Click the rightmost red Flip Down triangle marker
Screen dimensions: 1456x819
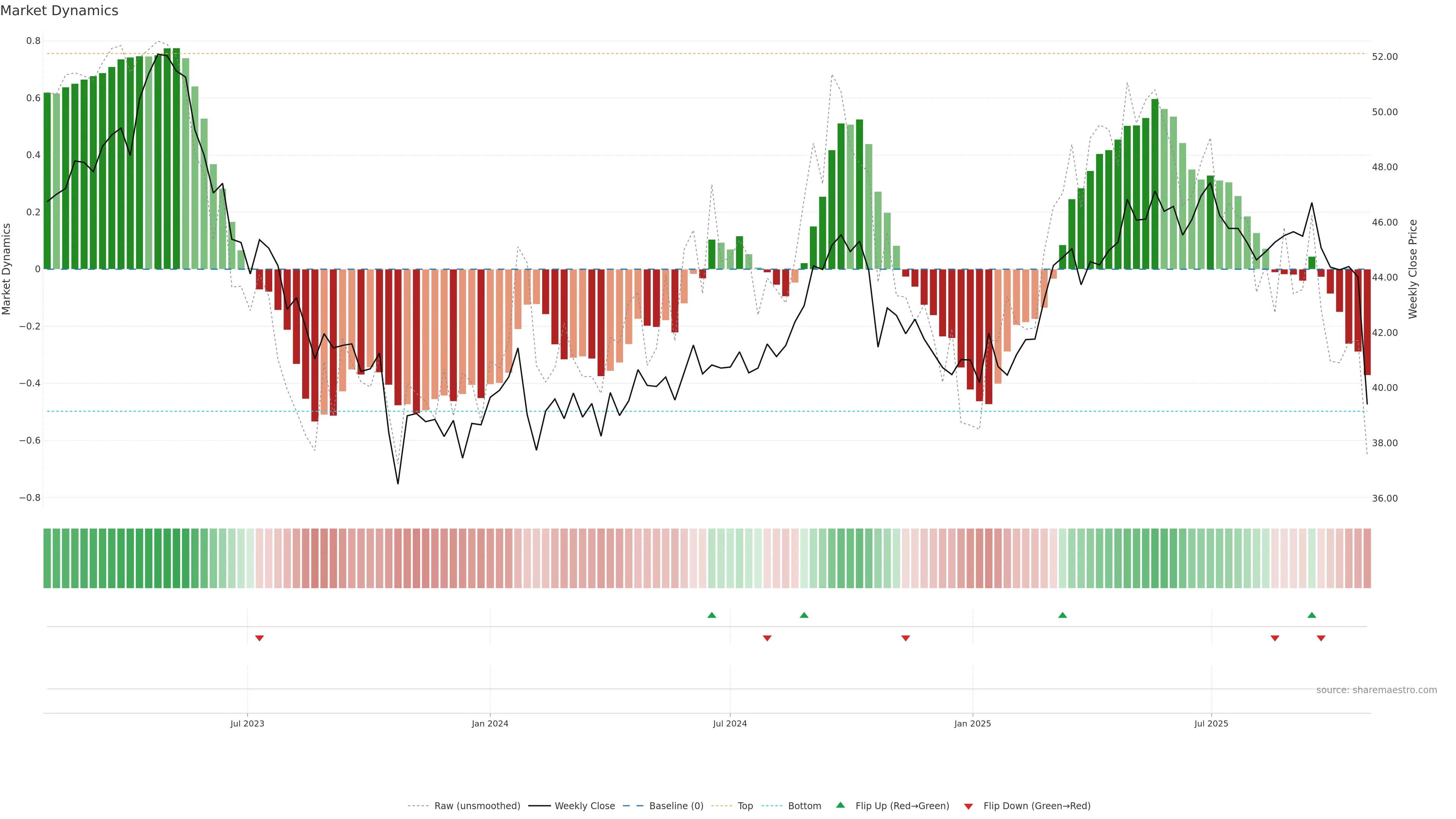[1321, 638]
